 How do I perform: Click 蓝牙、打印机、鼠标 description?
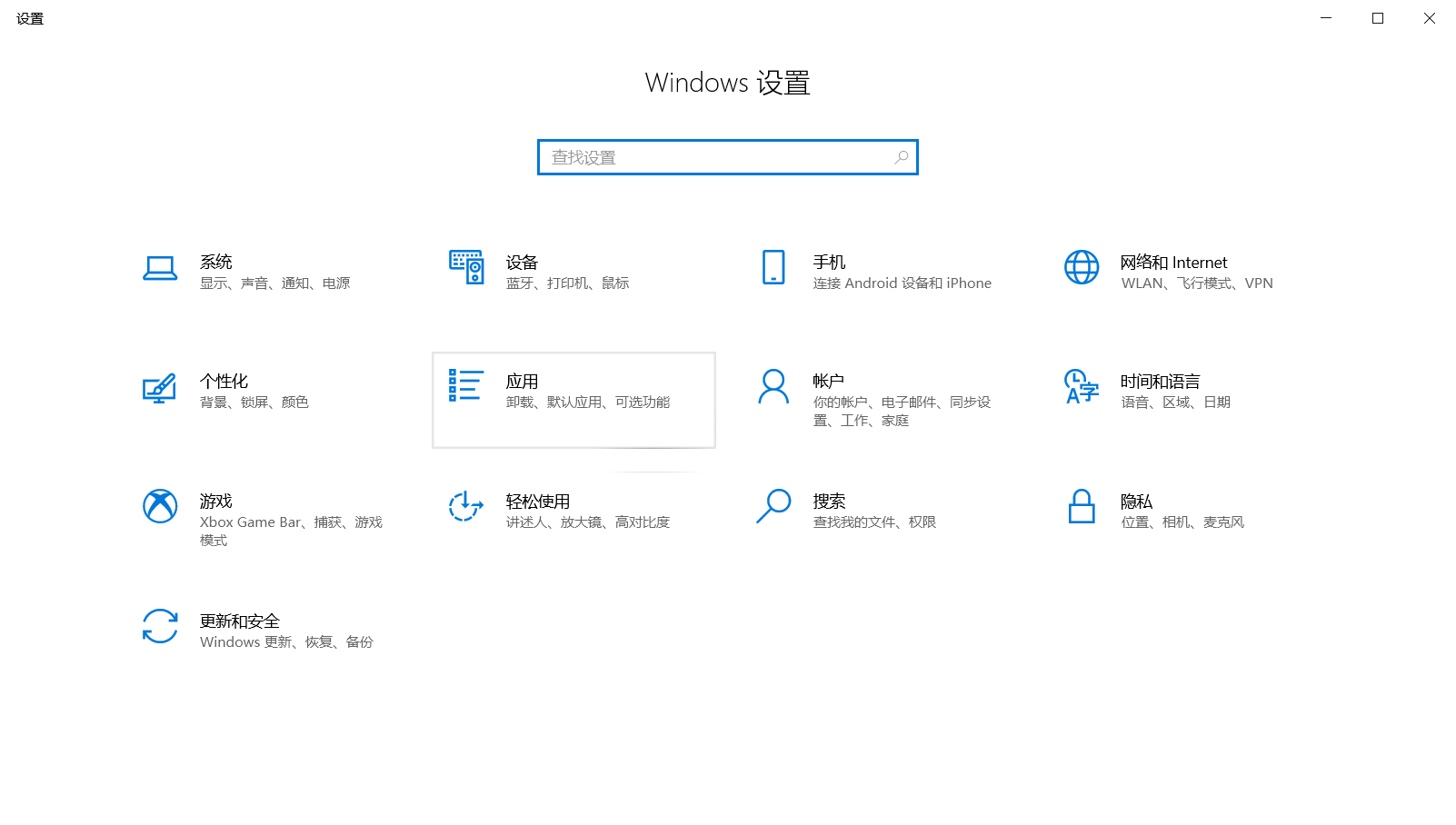(568, 283)
